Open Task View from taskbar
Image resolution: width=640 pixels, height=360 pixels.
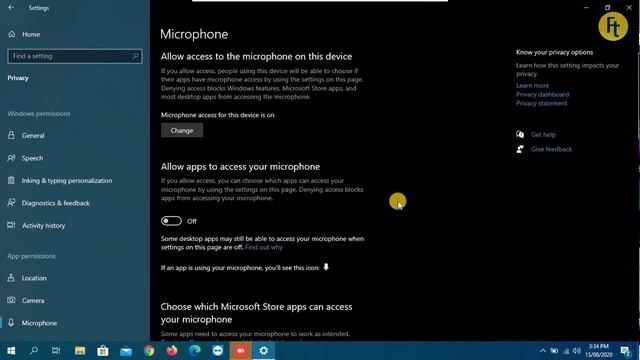tap(56, 351)
